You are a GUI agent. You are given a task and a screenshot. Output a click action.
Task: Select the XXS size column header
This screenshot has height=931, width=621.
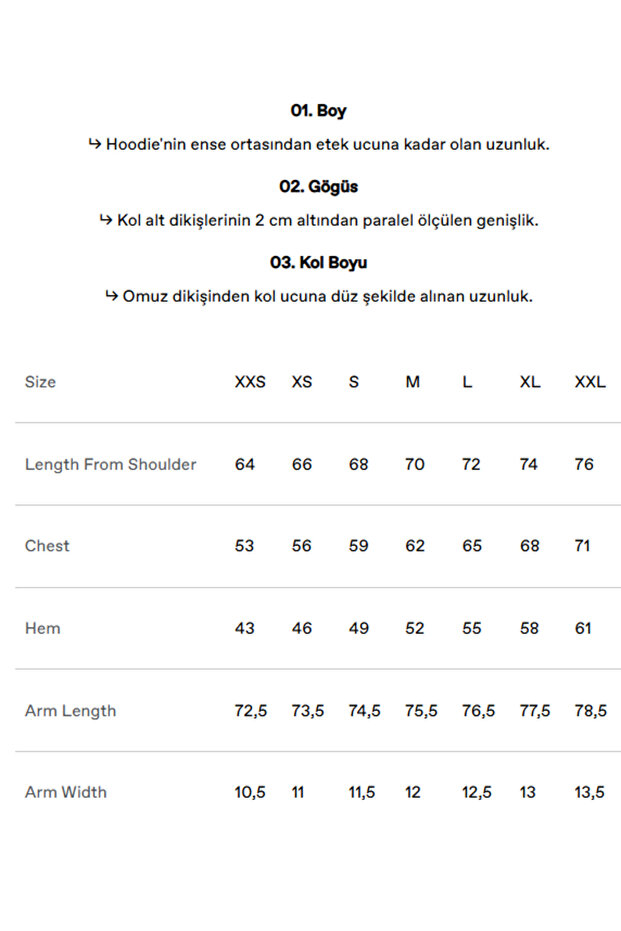[x=250, y=382]
